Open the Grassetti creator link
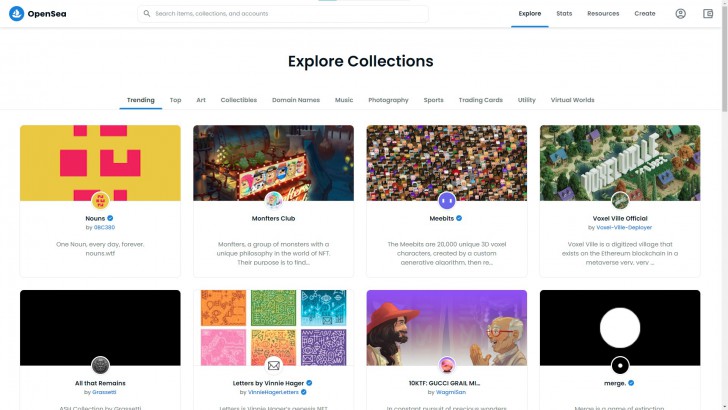The height and width of the screenshot is (410, 728). point(104,392)
